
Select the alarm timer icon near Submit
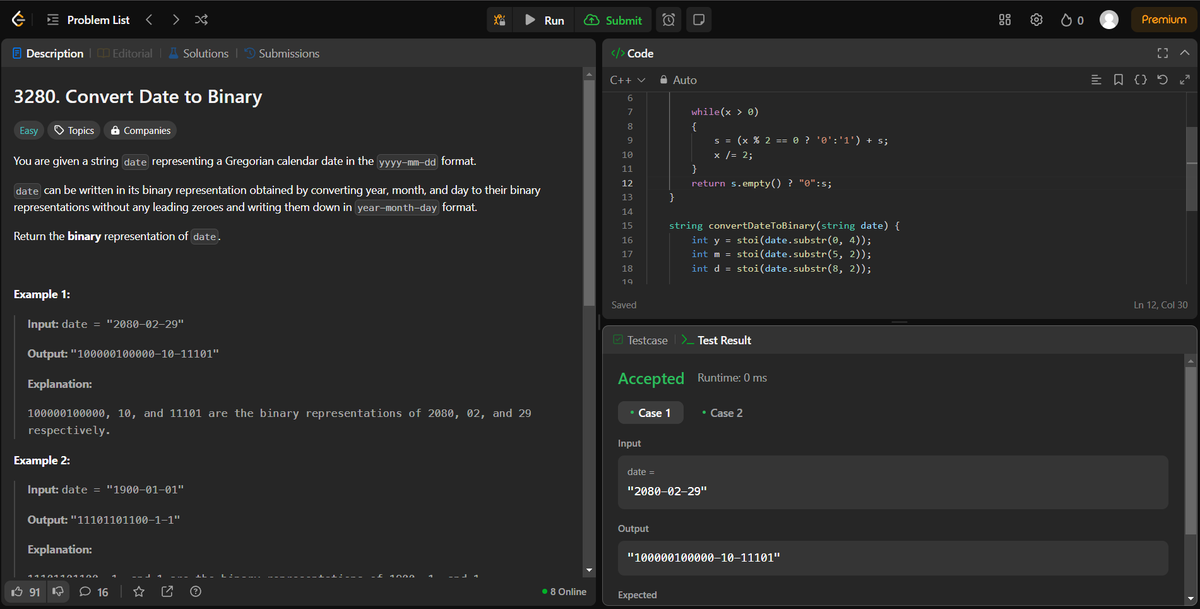tap(669, 19)
